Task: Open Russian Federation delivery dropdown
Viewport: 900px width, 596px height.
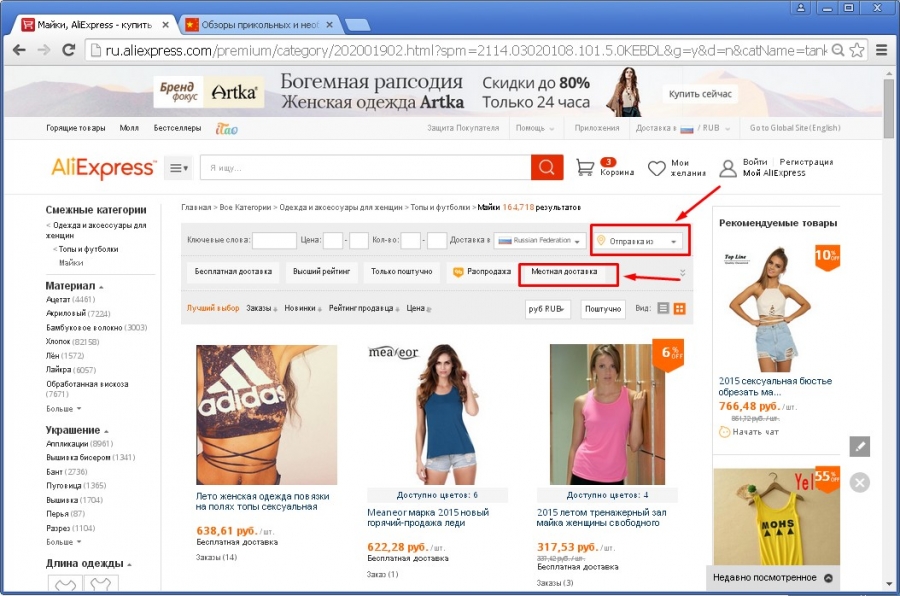Action: [x=539, y=241]
